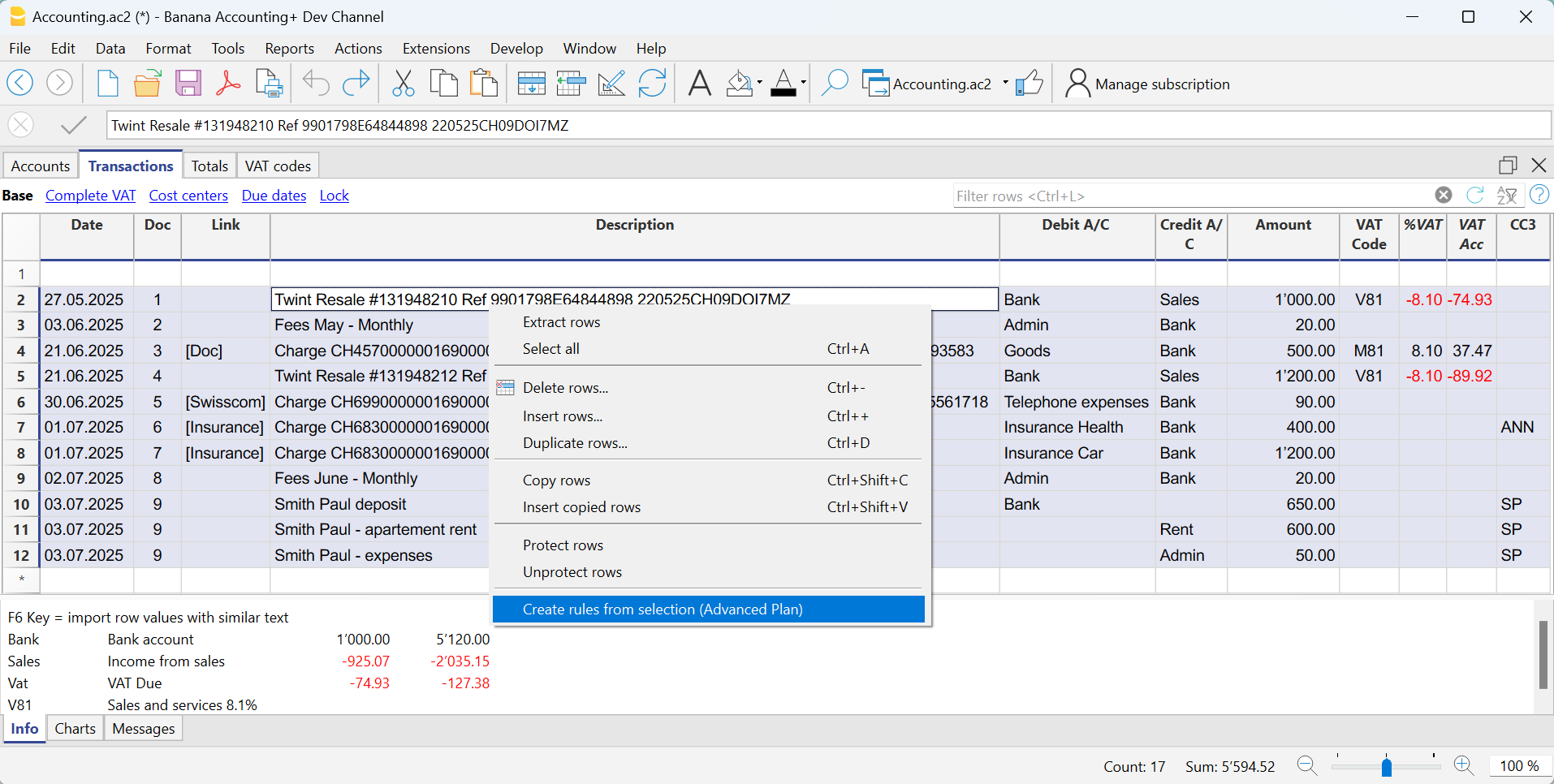
Task: Click the Cut icon
Action: coord(403,82)
